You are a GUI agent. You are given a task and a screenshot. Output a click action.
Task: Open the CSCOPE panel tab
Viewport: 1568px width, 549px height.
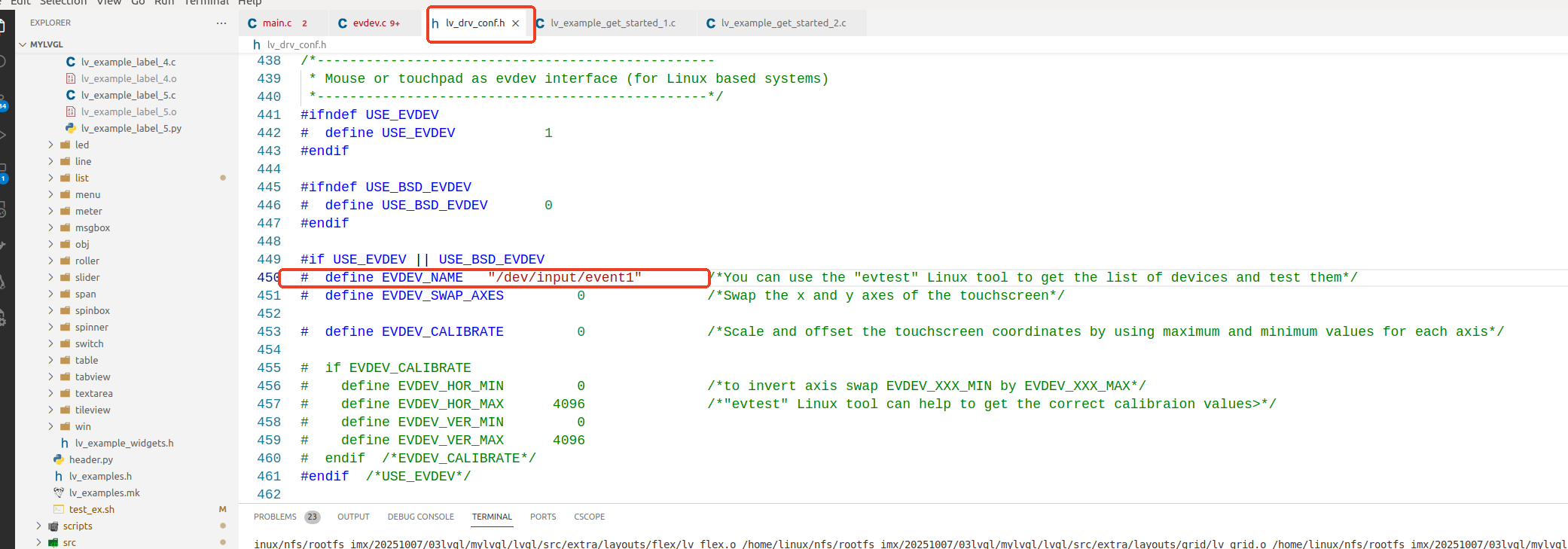[x=590, y=517]
